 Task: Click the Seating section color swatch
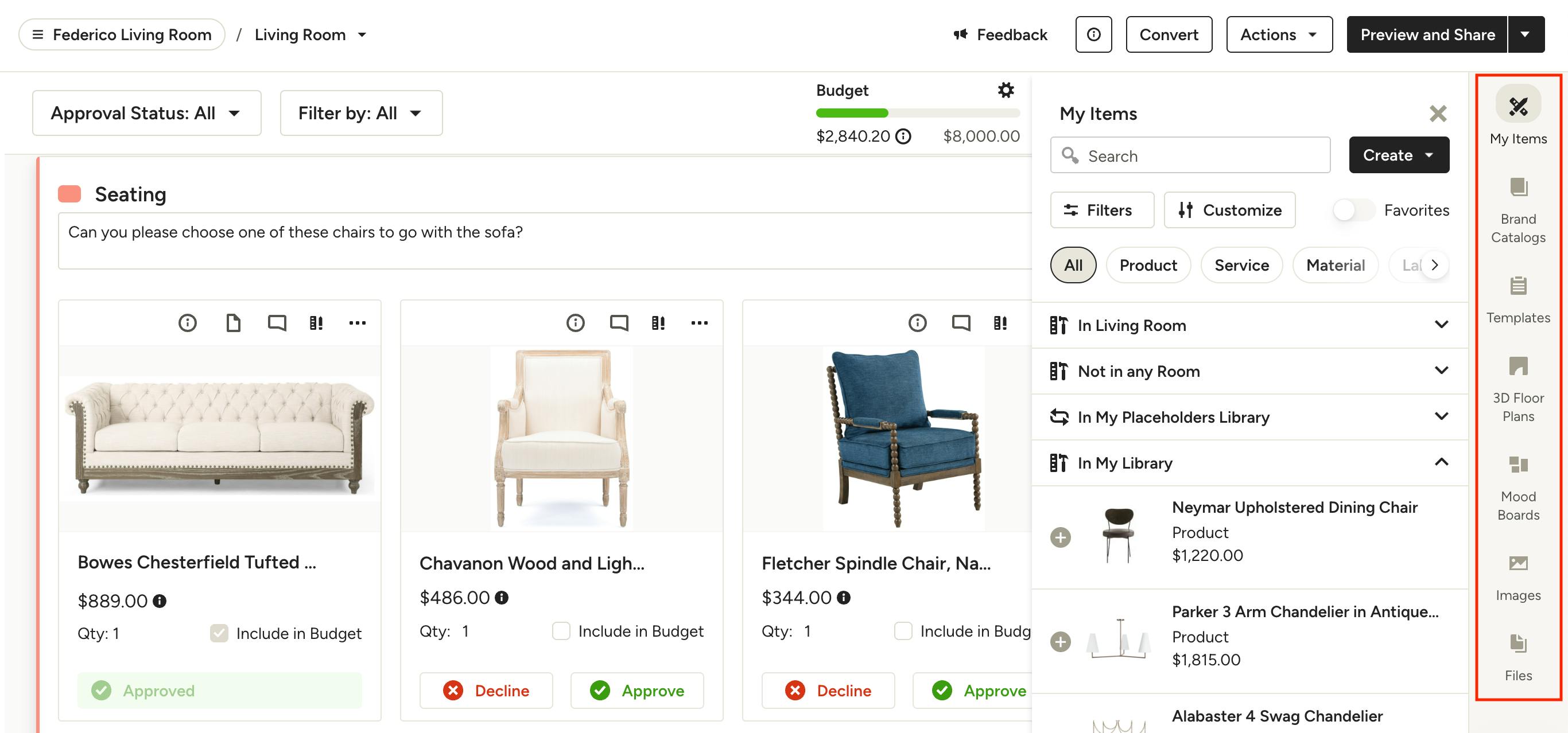(69, 194)
